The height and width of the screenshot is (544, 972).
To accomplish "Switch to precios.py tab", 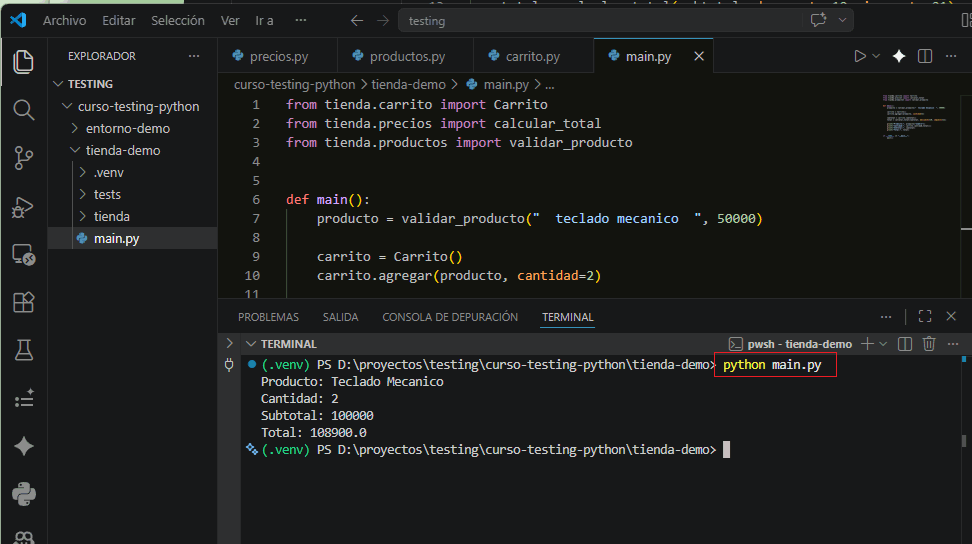I will (277, 56).
